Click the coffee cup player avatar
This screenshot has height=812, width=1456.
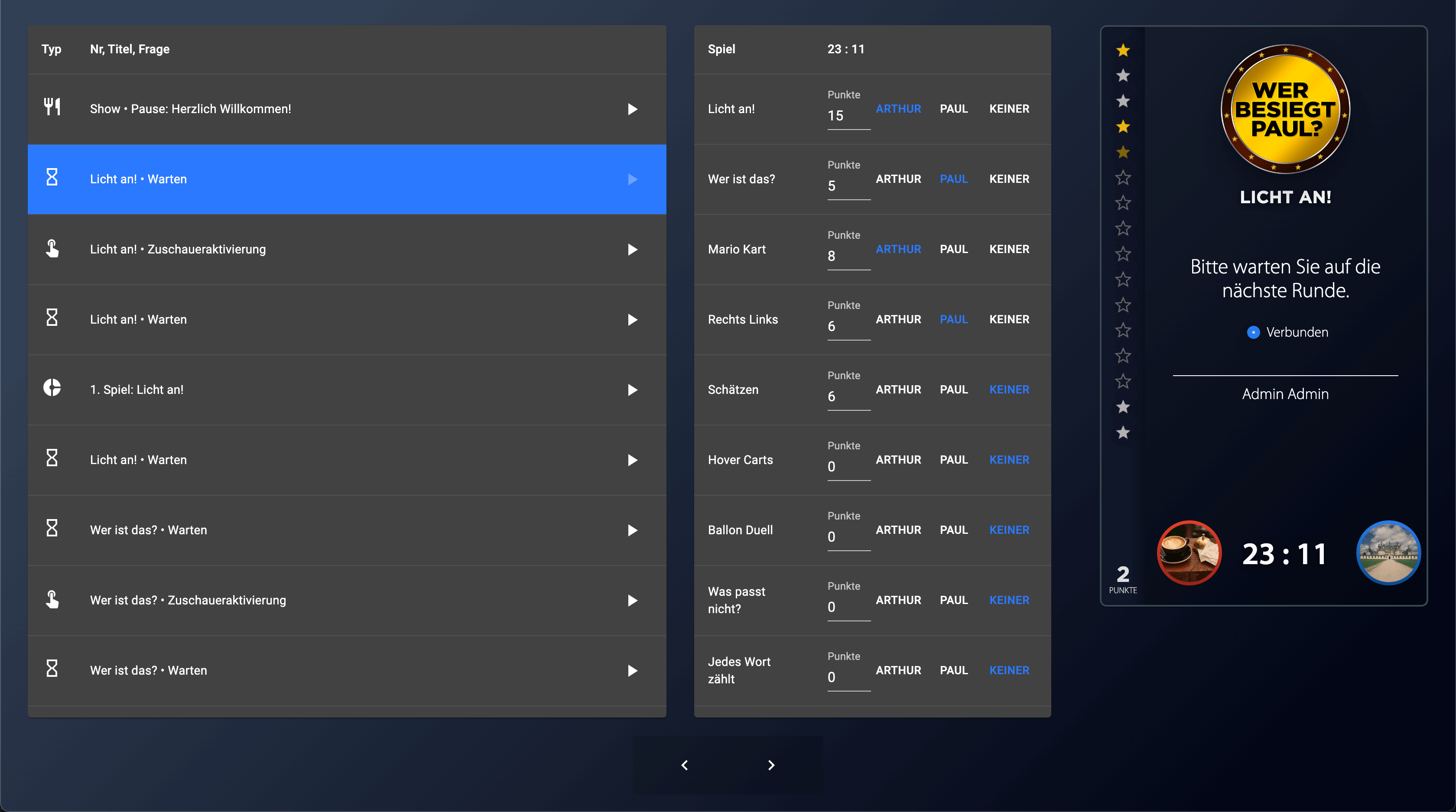point(1189,552)
